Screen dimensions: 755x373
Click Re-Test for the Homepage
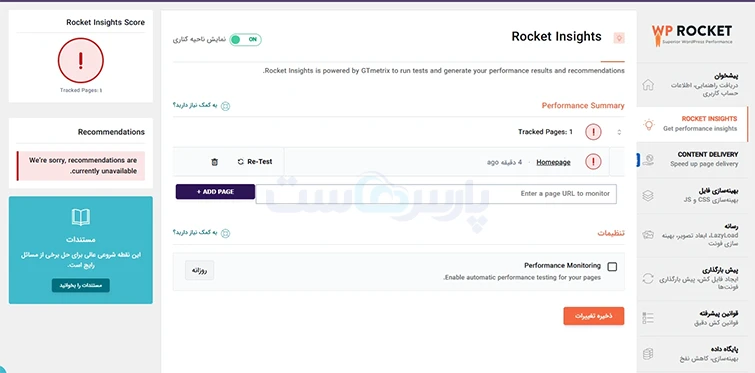[255, 162]
